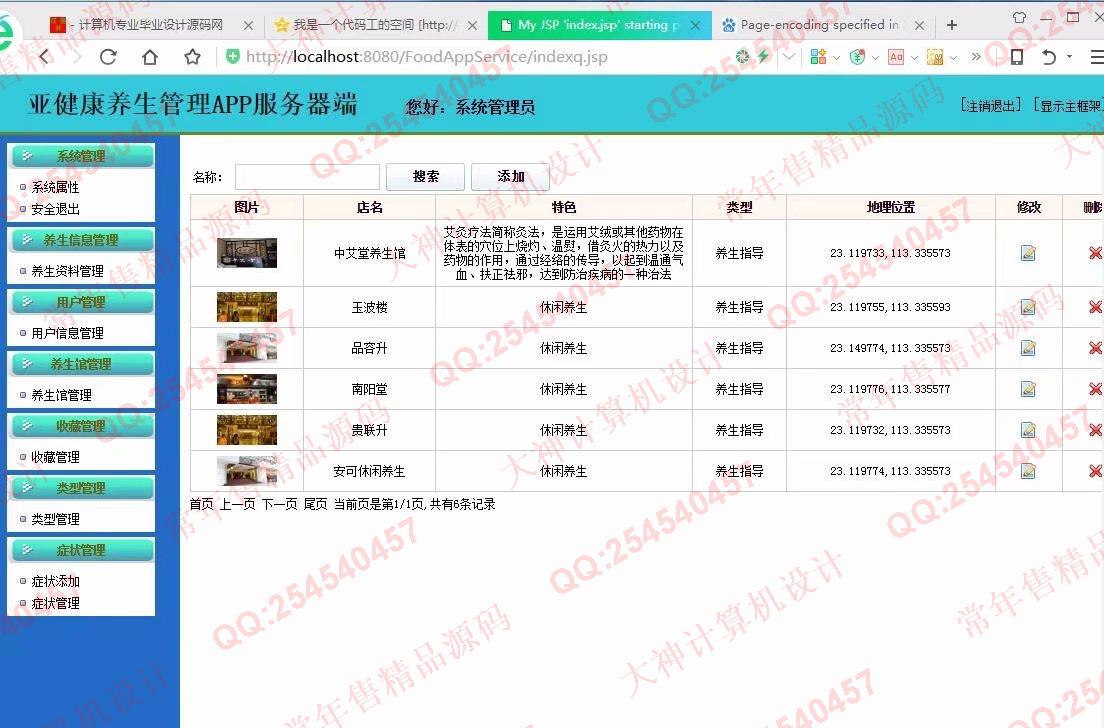Click the undo arrow icon in toolbar

point(1048,57)
